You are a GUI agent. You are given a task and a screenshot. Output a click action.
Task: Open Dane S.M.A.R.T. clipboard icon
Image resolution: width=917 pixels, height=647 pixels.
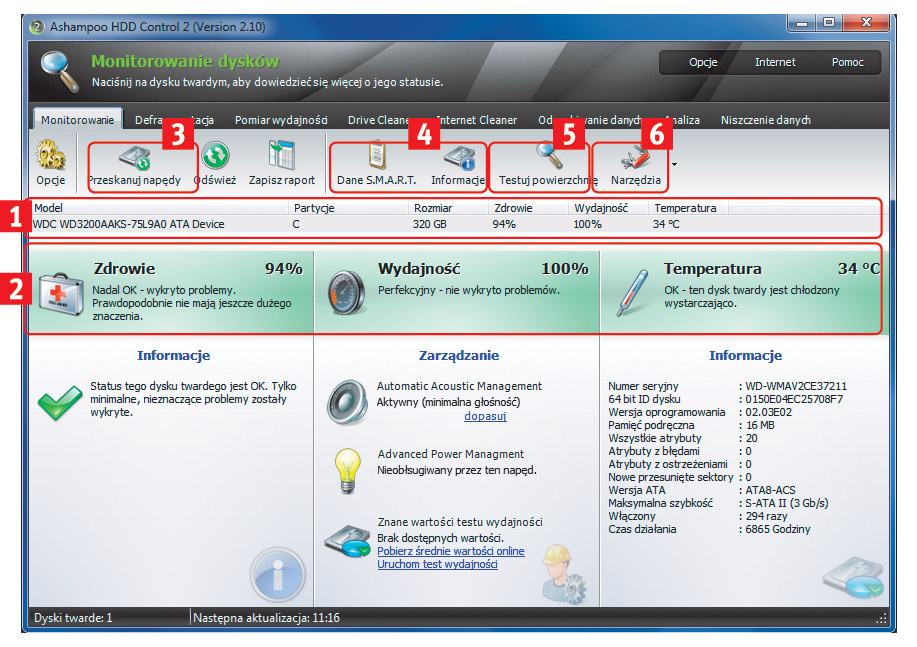[376, 158]
